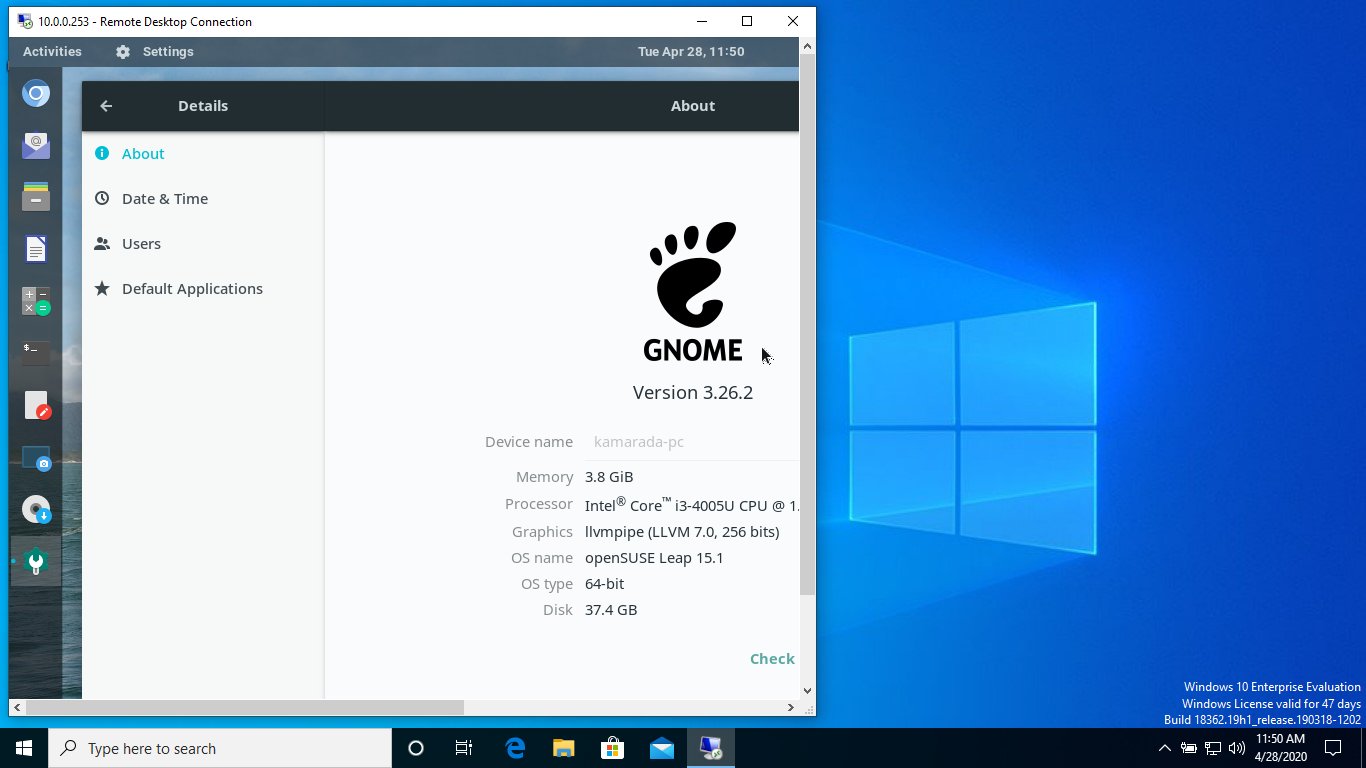
Task: Open the Calculator from the dock
Action: pyautogui.click(x=36, y=300)
